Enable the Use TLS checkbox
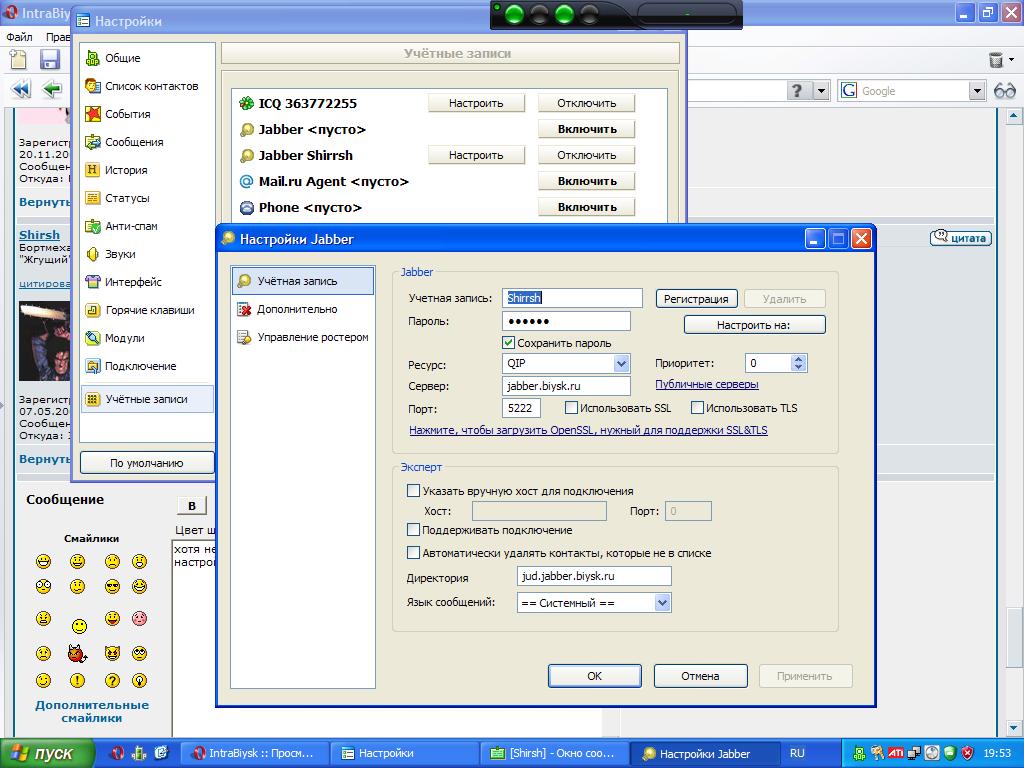Screen dimensions: 1024x768 [698, 408]
